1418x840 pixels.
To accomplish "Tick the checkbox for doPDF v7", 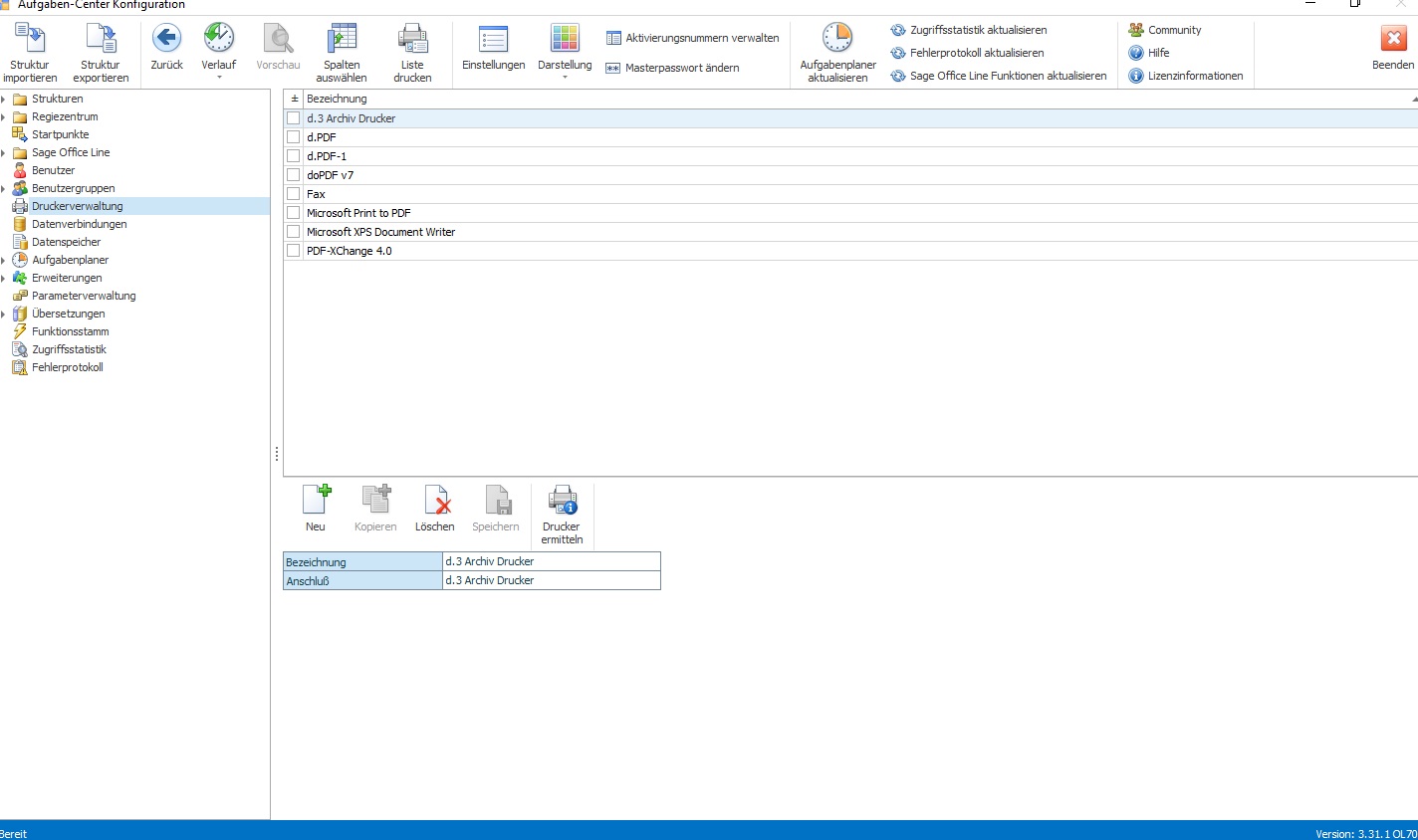I will (294, 175).
